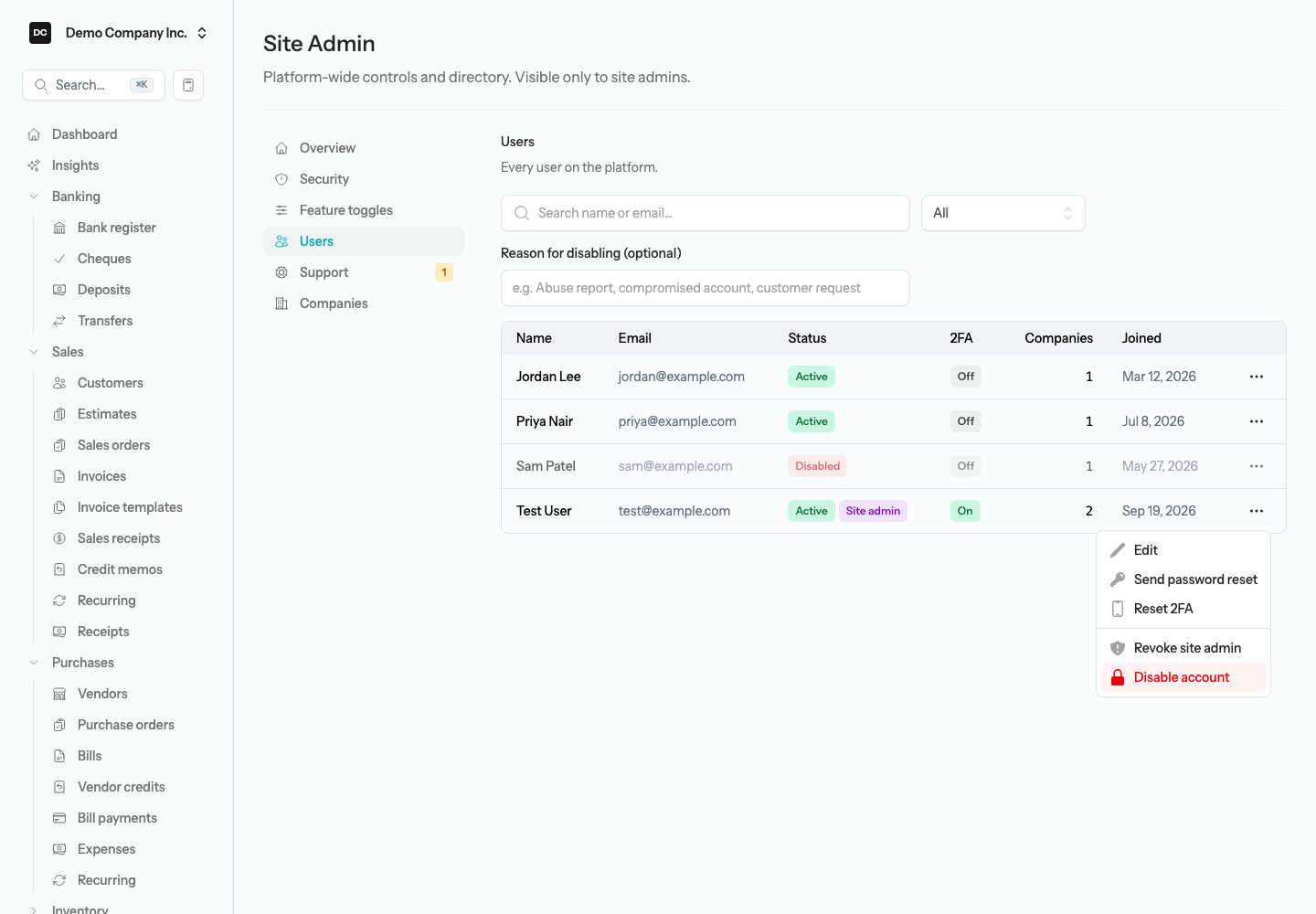Choose Edit from the user menu

1183,550
